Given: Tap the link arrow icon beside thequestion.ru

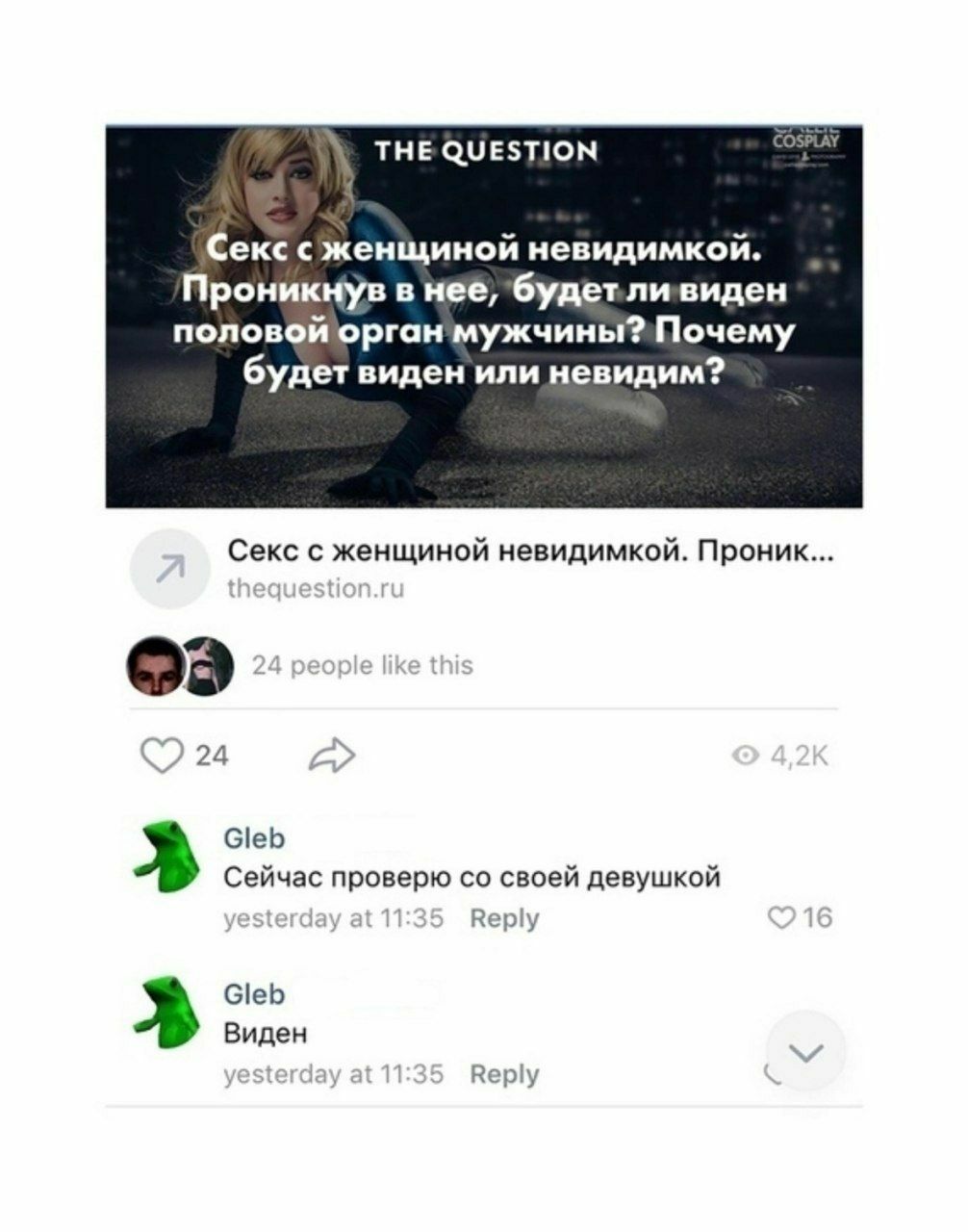Looking at the screenshot, I should coord(168,569).
